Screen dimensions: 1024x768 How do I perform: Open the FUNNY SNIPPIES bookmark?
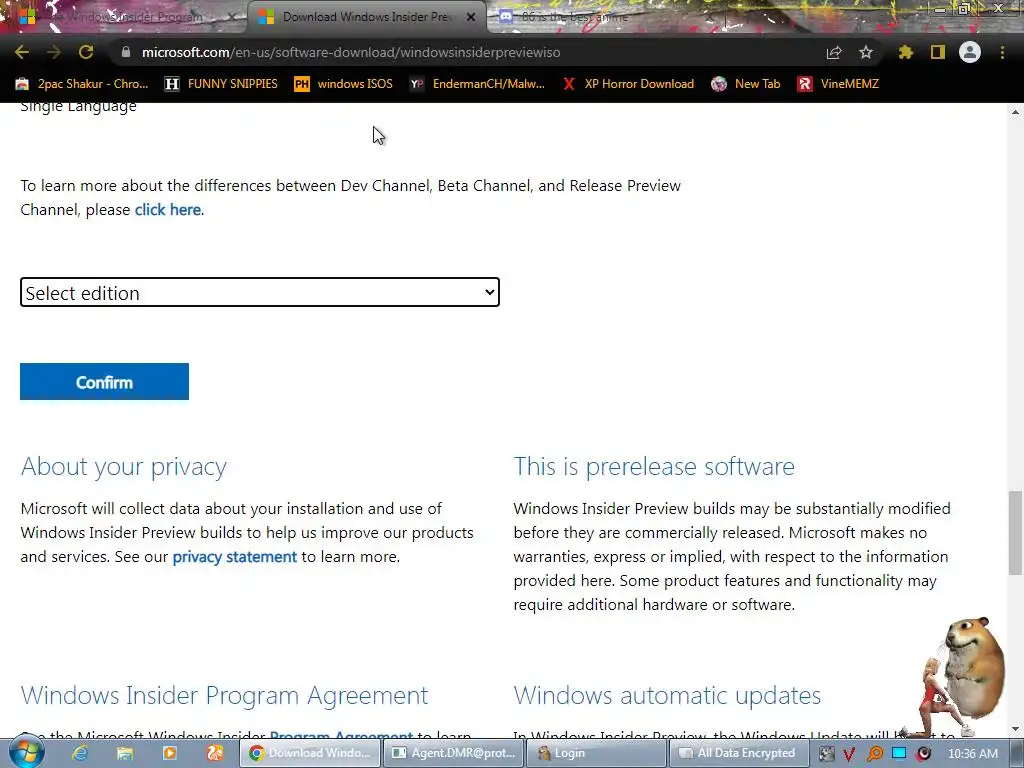221,84
